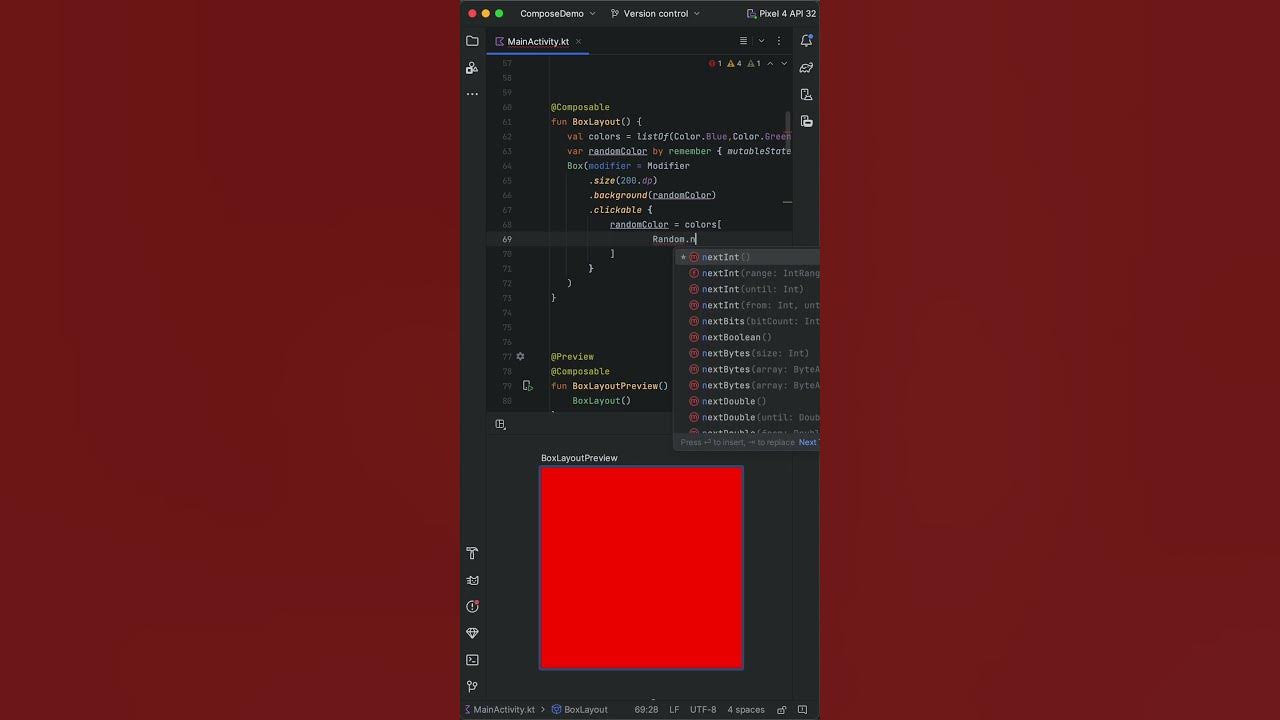
Task: Click BoxLayout breadcrumb in navigation bar
Action: click(x=579, y=710)
